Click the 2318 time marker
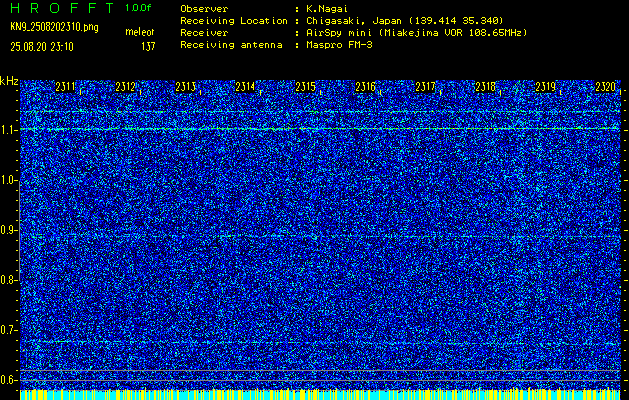Image resolution: width=629 pixels, height=400 pixels. [485, 87]
